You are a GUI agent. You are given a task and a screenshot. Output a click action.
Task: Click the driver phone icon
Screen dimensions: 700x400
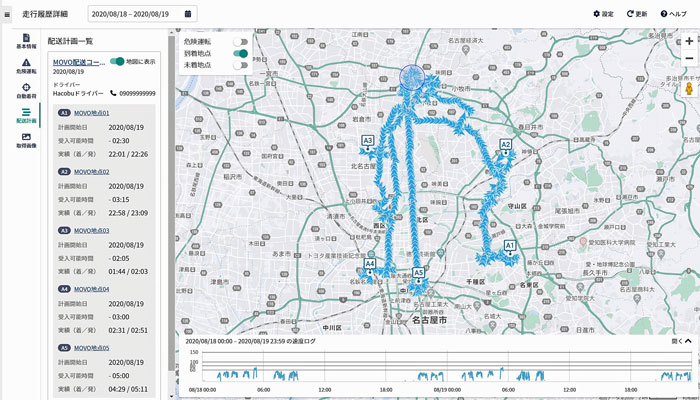[113, 93]
